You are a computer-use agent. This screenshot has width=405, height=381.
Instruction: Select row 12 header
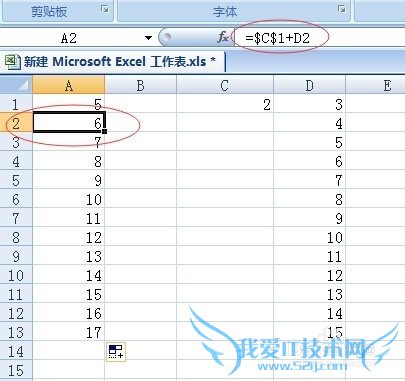coord(16,313)
